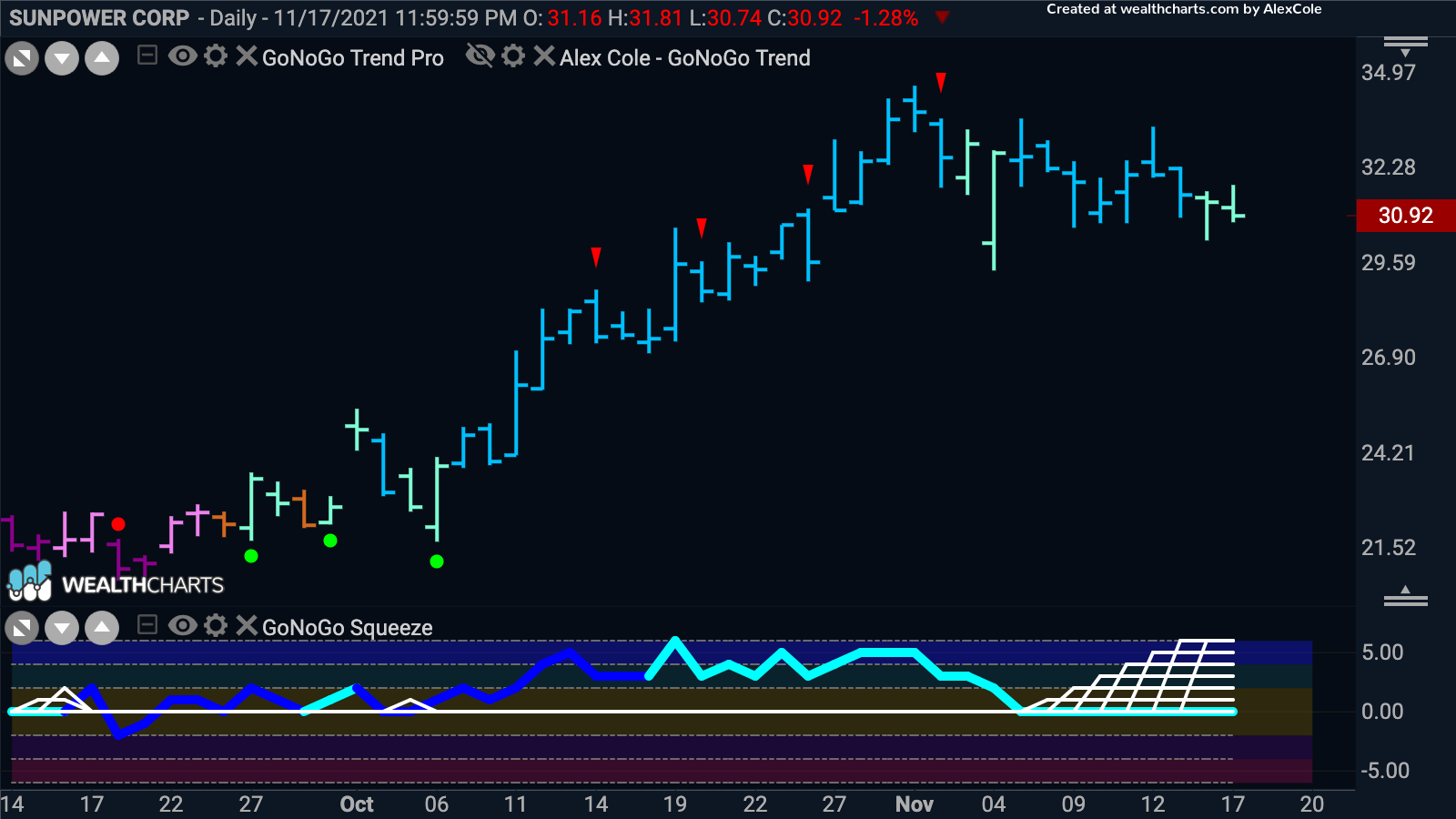Move GoNoGo Squeeze pane up
Image resolution: width=1456 pixels, height=819 pixels.
tap(102, 627)
